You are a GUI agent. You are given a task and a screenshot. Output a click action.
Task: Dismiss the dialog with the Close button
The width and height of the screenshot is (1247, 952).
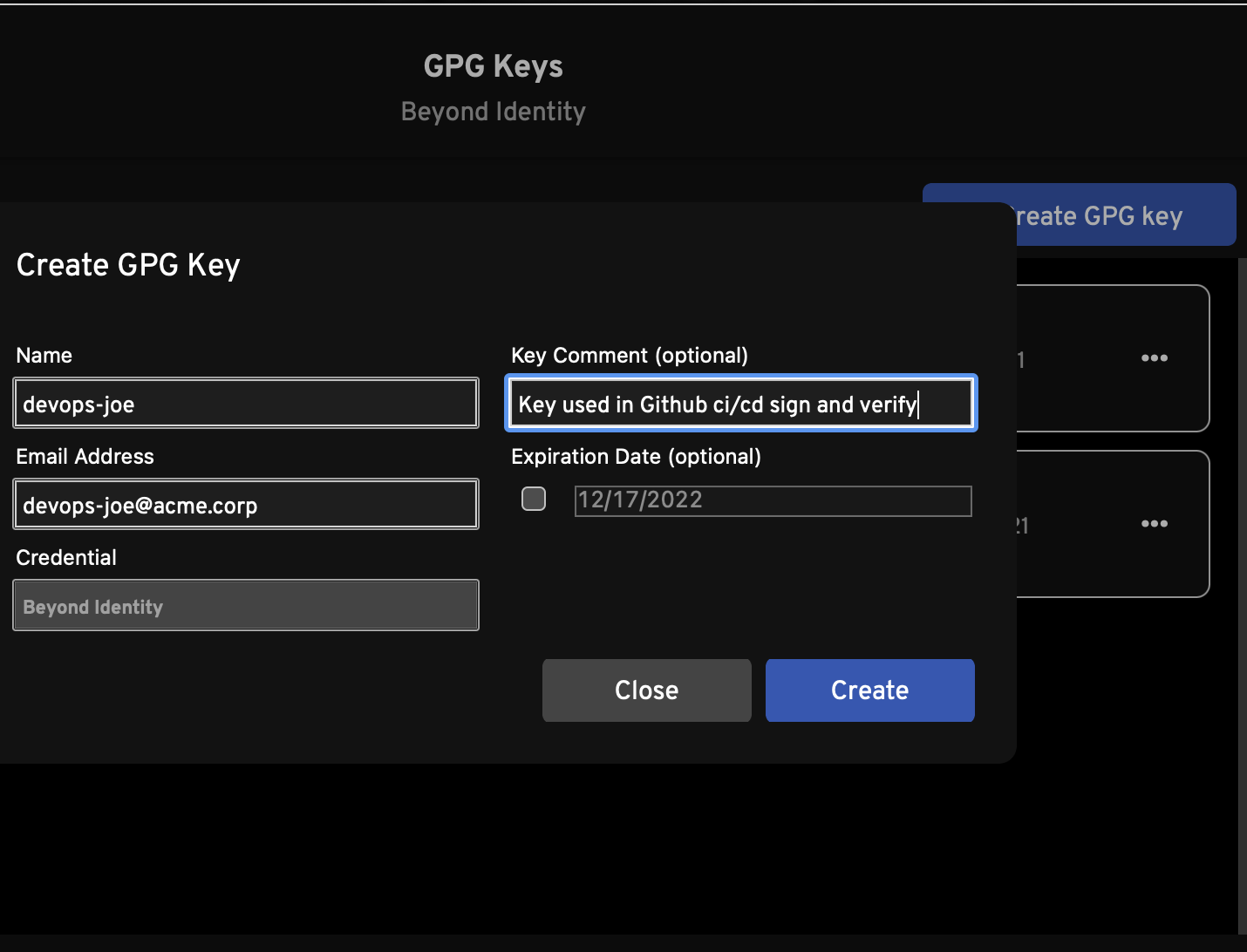click(x=646, y=690)
